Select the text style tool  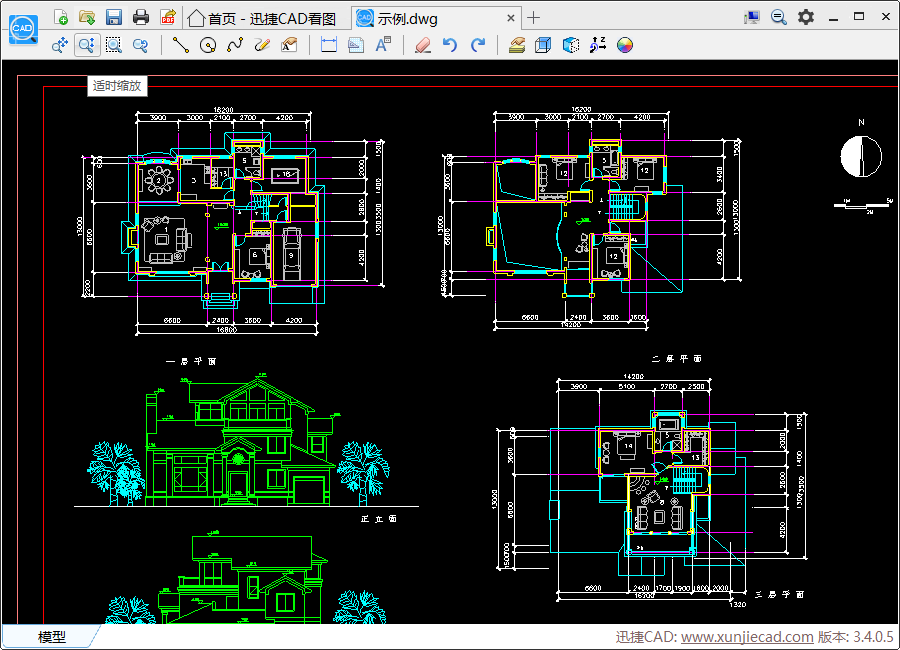point(383,45)
